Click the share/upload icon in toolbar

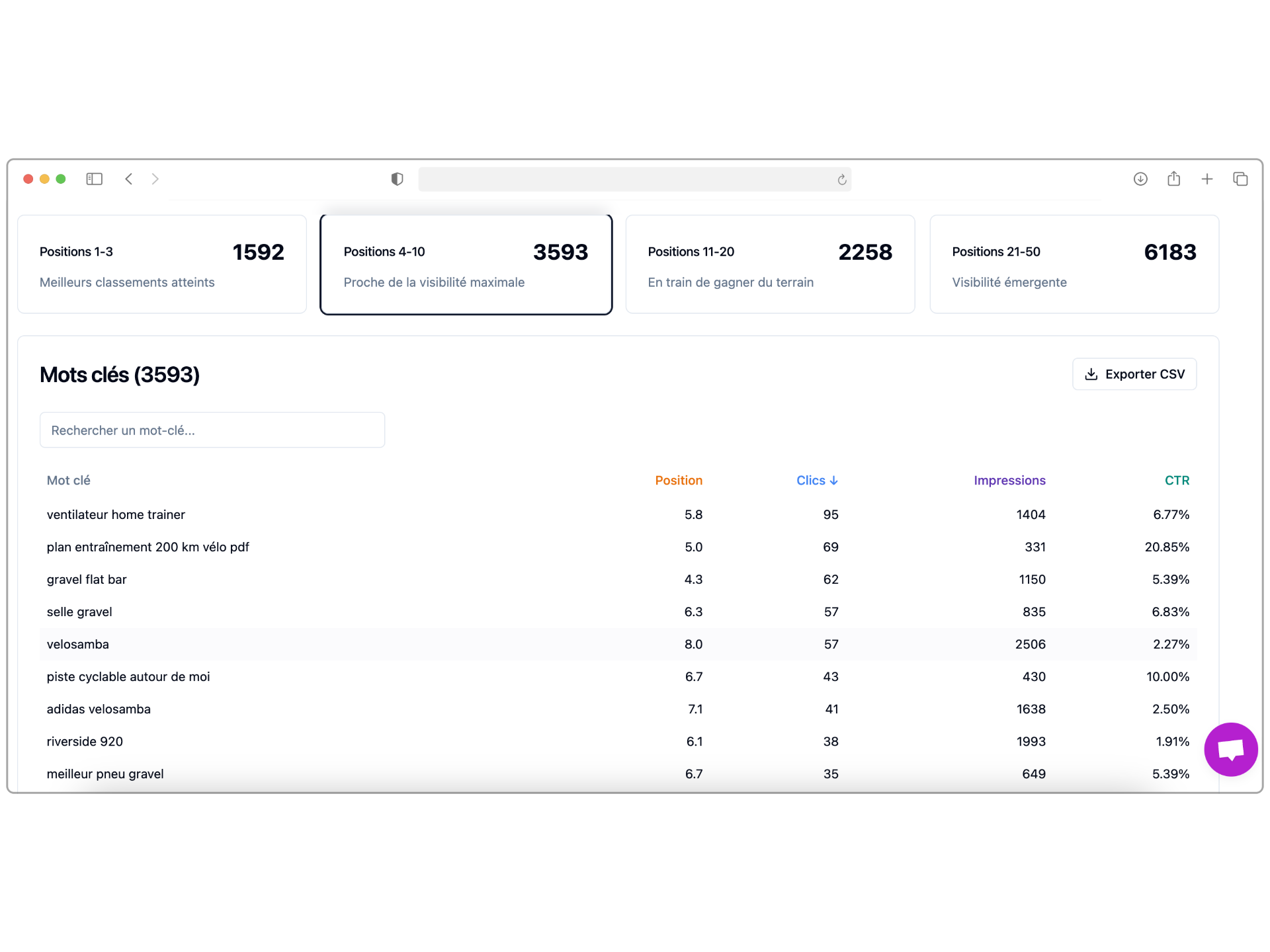(1172, 180)
